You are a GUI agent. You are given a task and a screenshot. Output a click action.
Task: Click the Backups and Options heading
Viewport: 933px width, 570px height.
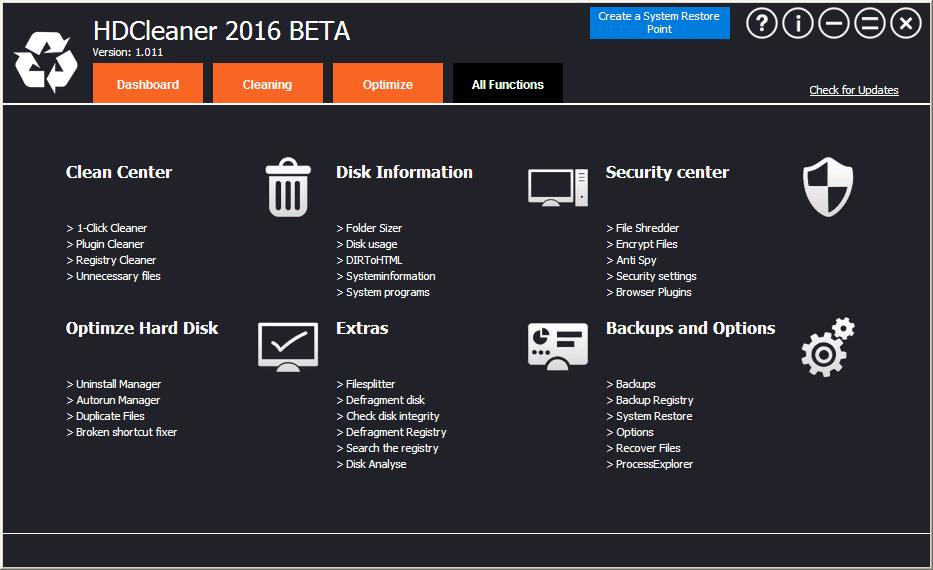pos(691,328)
